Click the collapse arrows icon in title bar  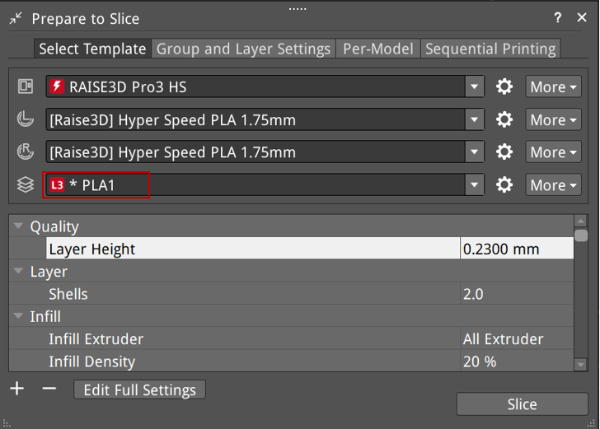16,18
